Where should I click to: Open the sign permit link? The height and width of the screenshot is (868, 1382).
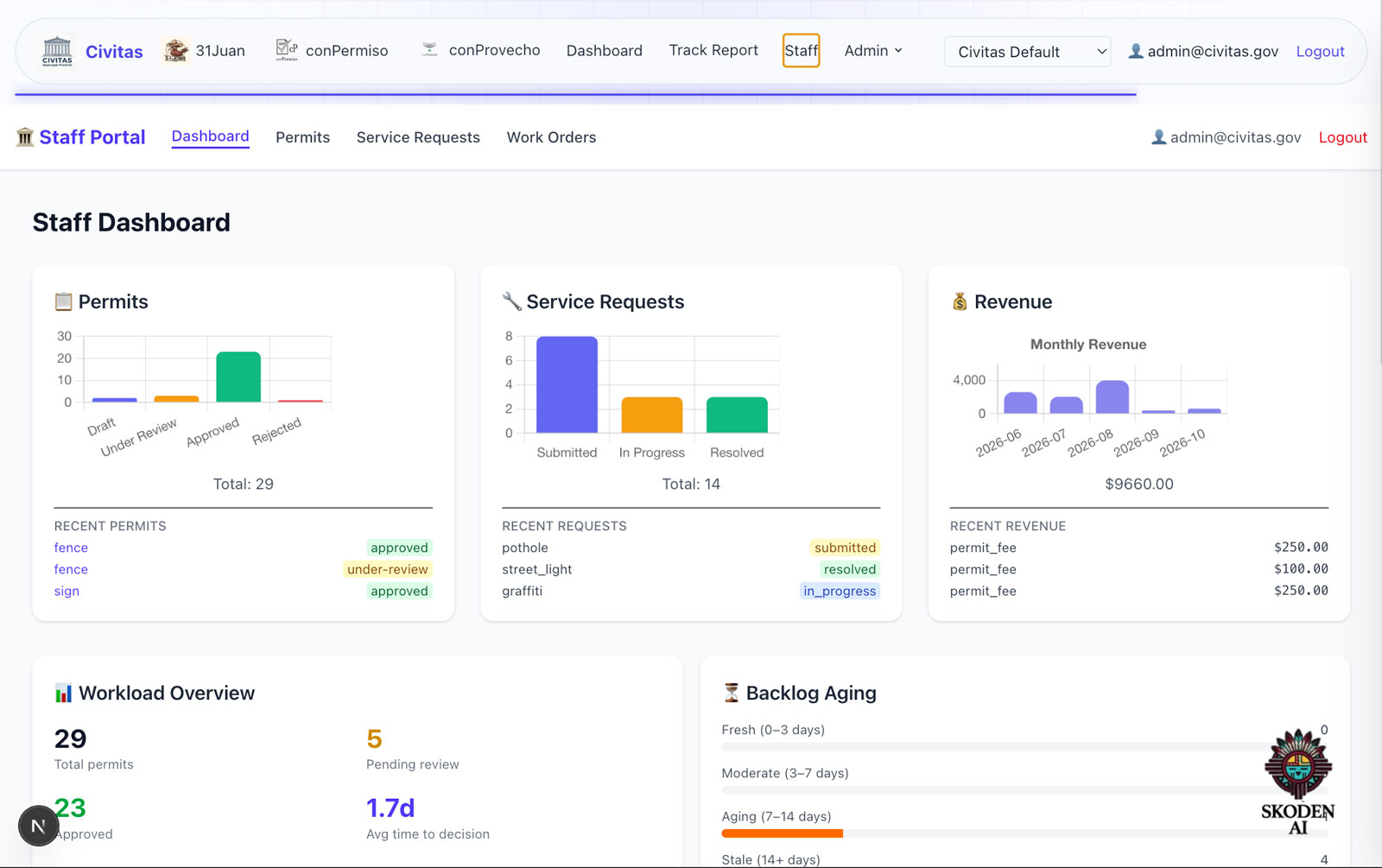tap(67, 591)
